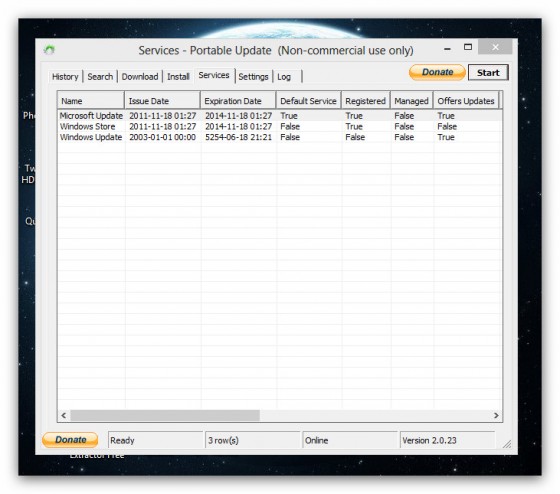Sort by the Issue Date column header

(162, 101)
